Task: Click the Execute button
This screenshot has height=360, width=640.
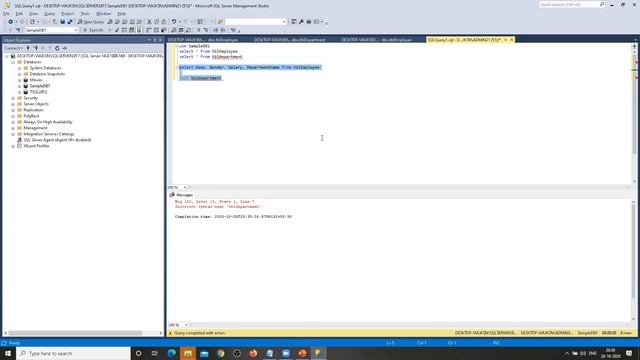Action: coord(93,30)
